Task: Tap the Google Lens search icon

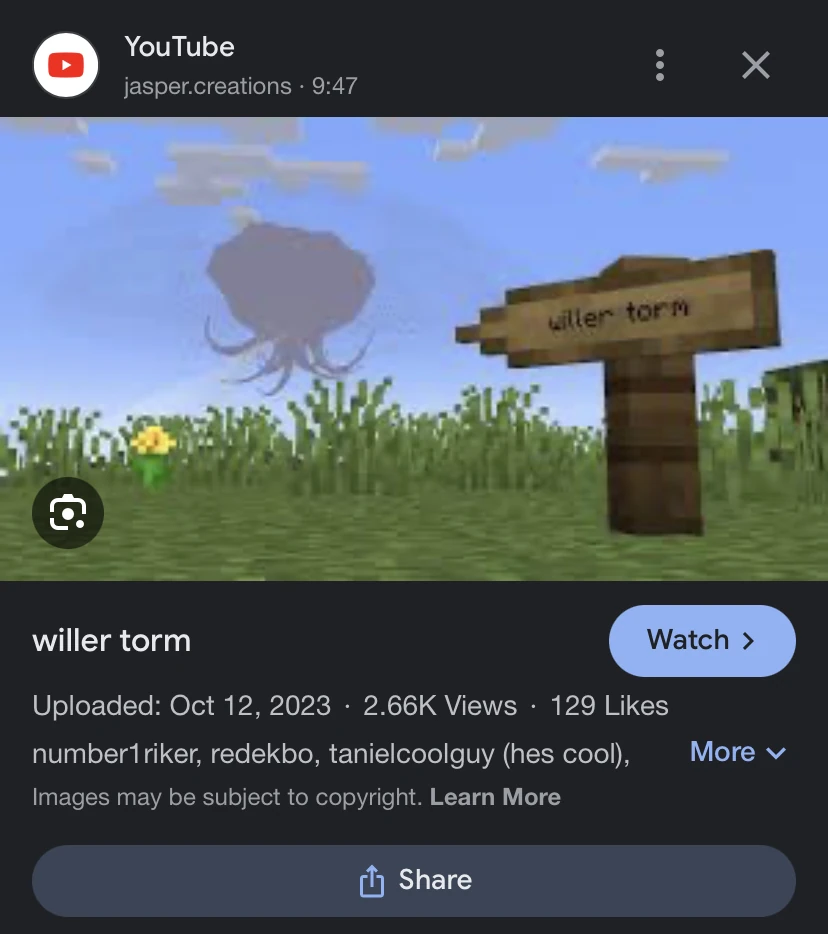Action: coord(68,513)
